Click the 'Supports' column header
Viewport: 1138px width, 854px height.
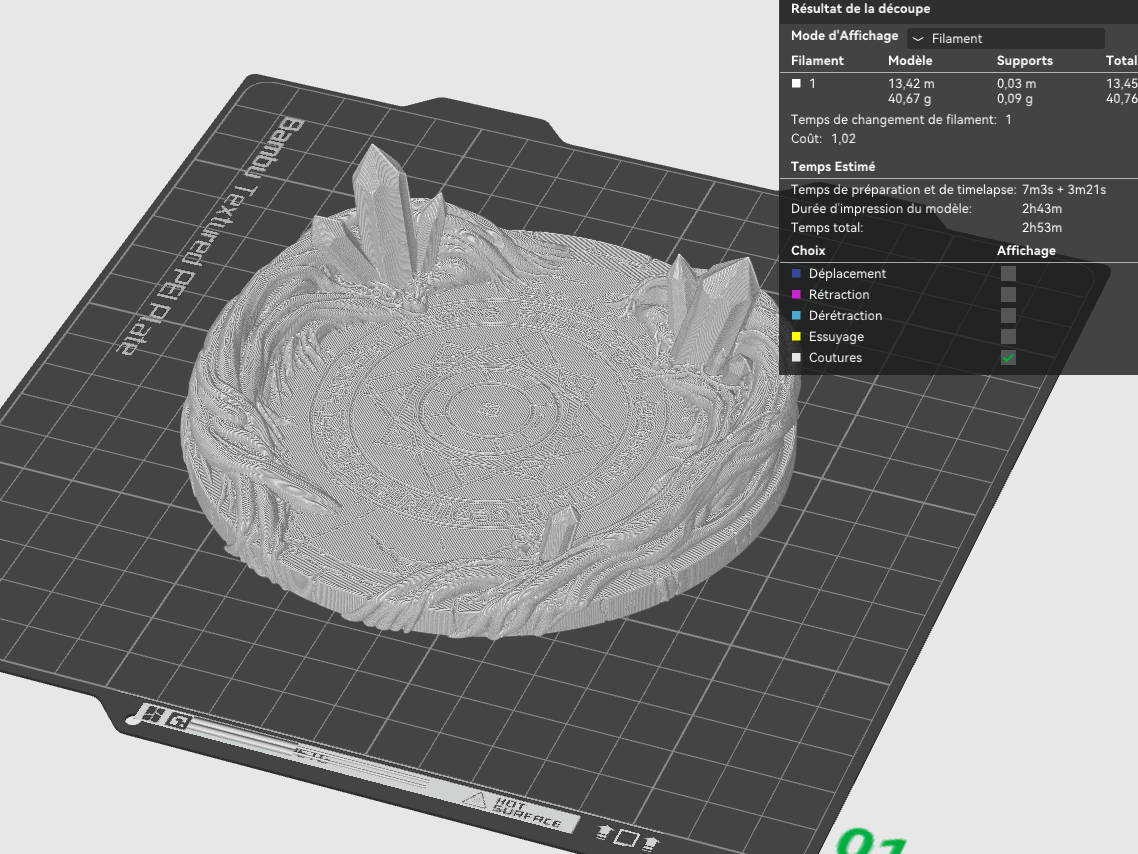pyautogui.click(x=1024, y=61)
